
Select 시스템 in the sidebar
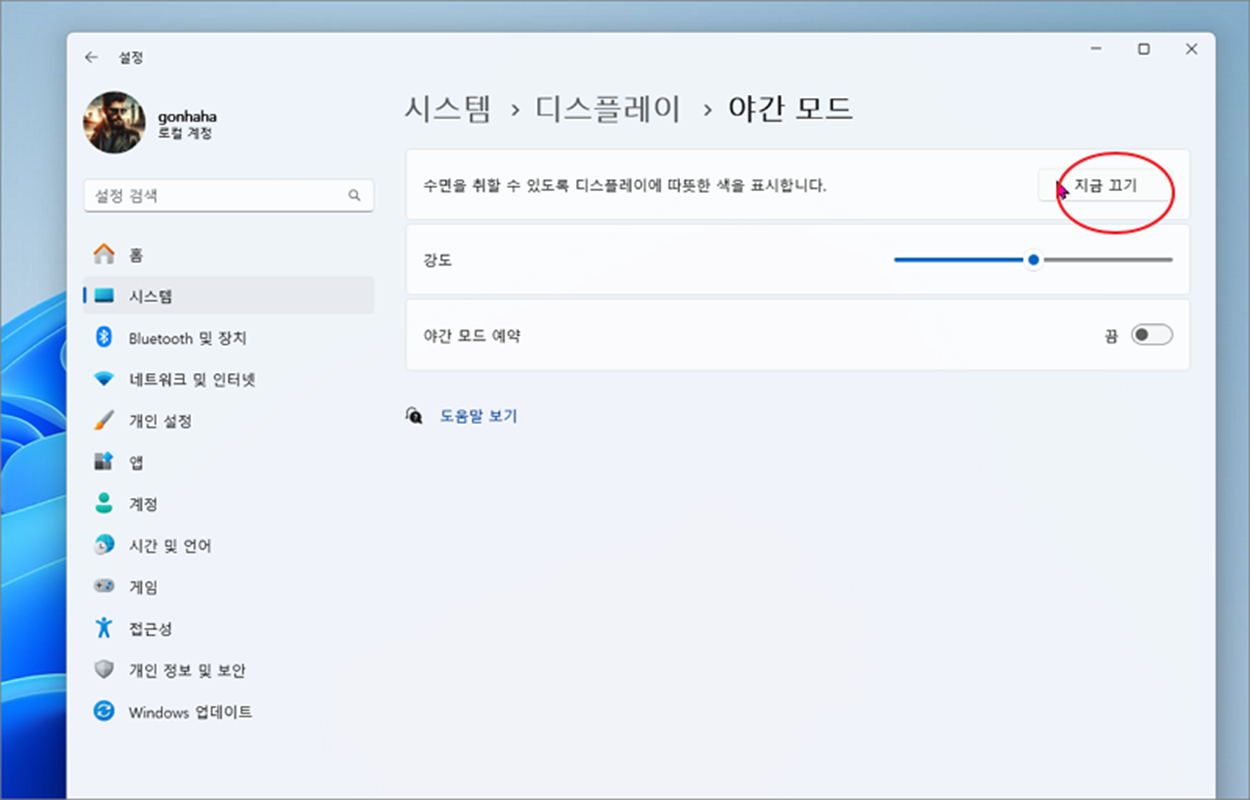(x=229, y=296)
